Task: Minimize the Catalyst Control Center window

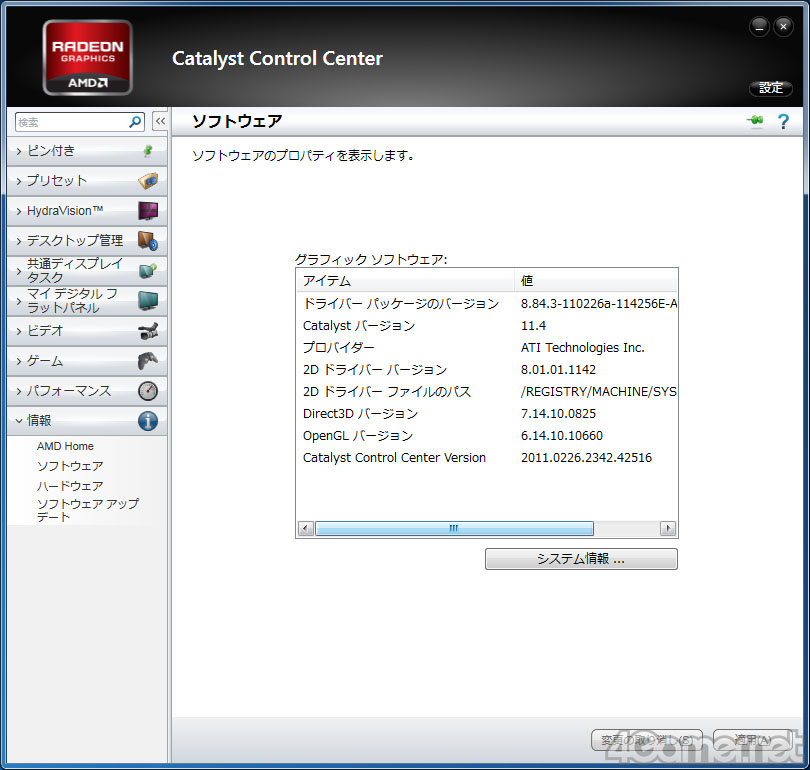Action: click(x=759, y=27)
